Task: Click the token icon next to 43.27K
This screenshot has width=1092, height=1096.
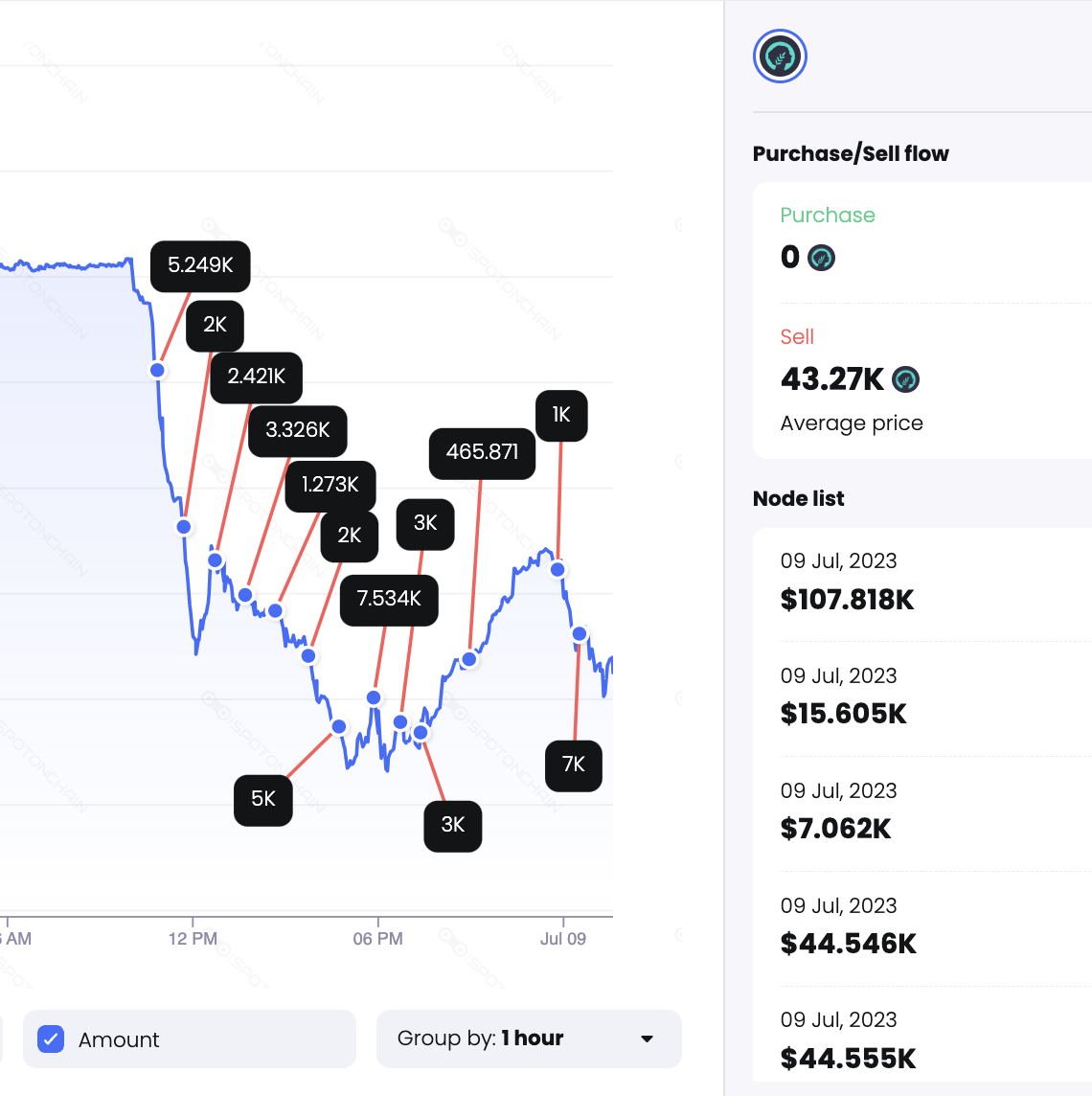Action: coord(905,380)
